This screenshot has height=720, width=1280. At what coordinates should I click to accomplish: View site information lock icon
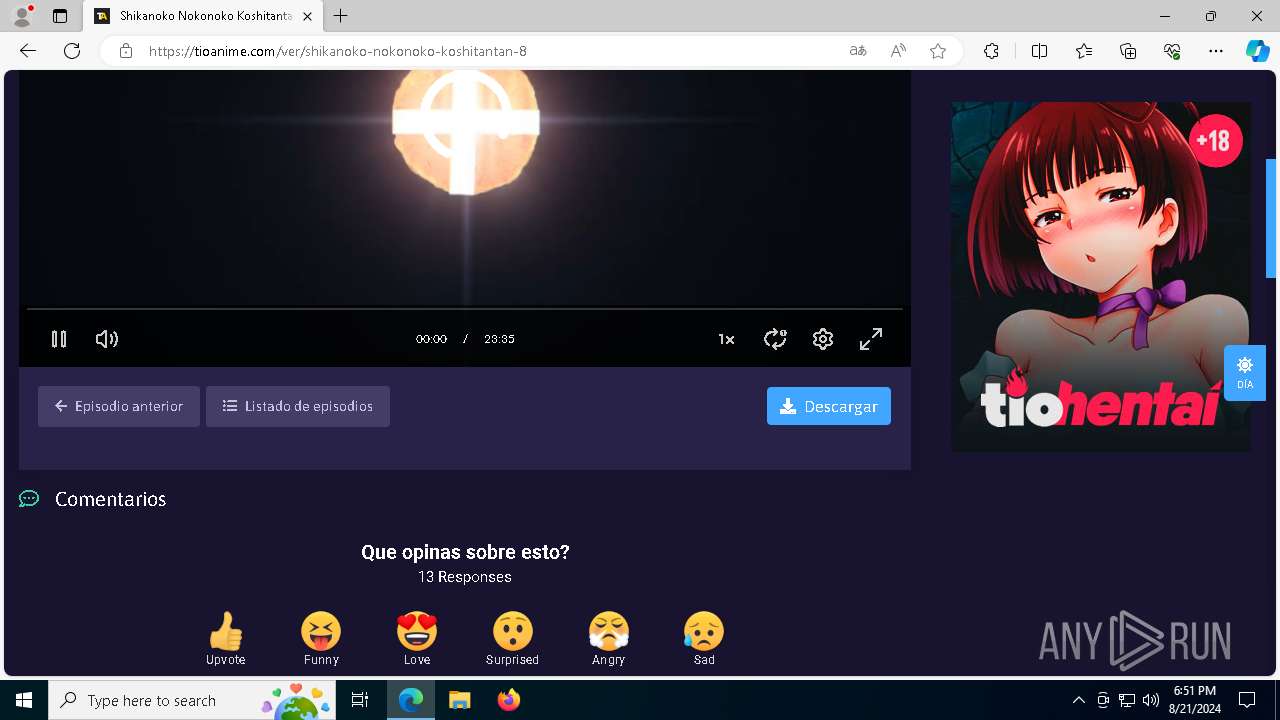[126, 51]
